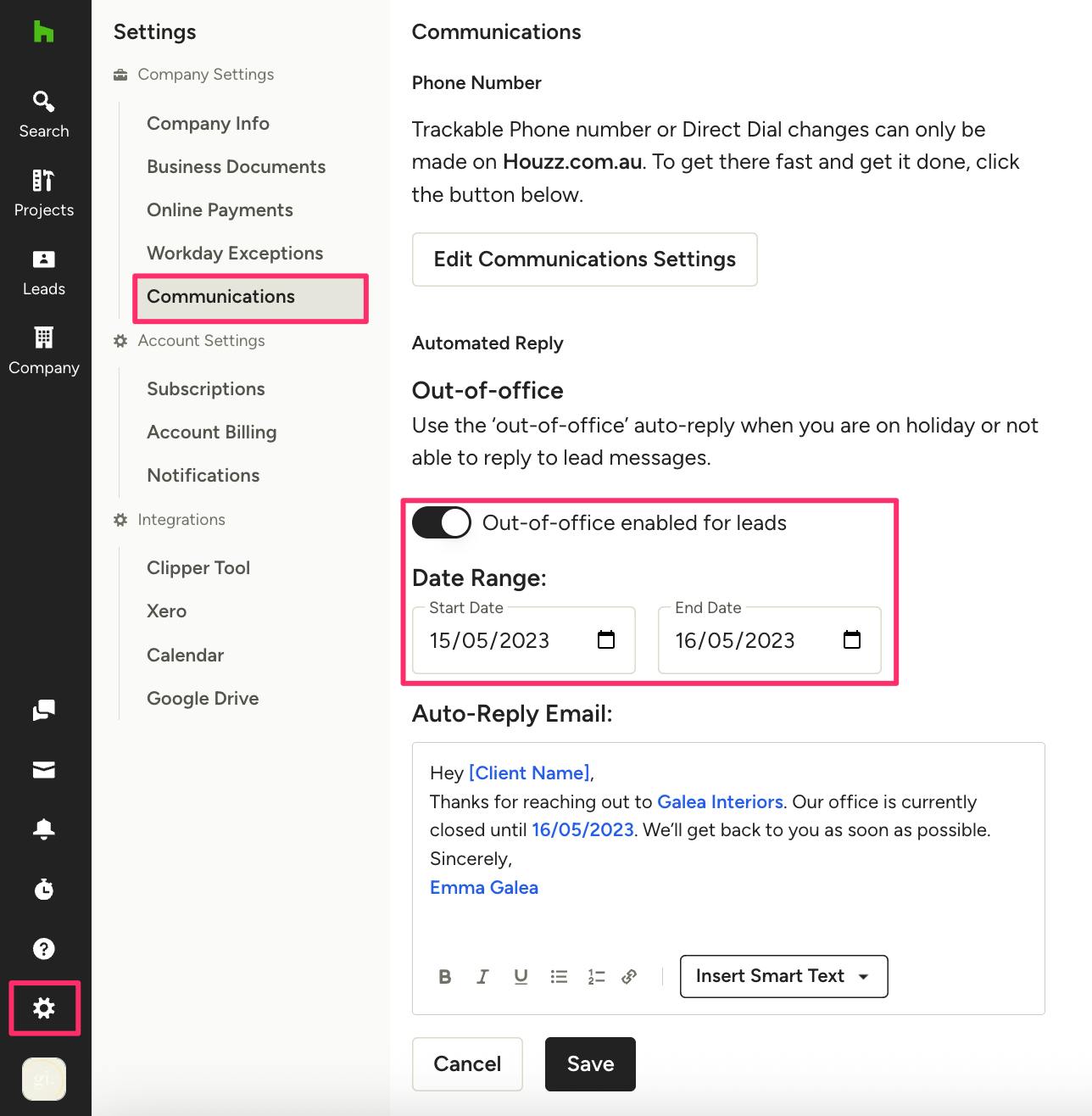Expand the Insert Smart Text dropdown

click(x=783, y=976)
